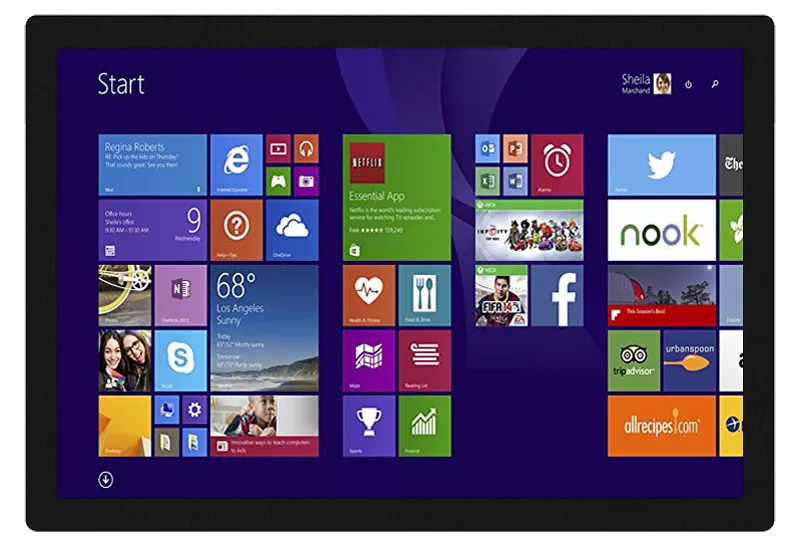Click the search magnifier icon
This screenshot has height=546, width=800.
[x=715, y=85]
